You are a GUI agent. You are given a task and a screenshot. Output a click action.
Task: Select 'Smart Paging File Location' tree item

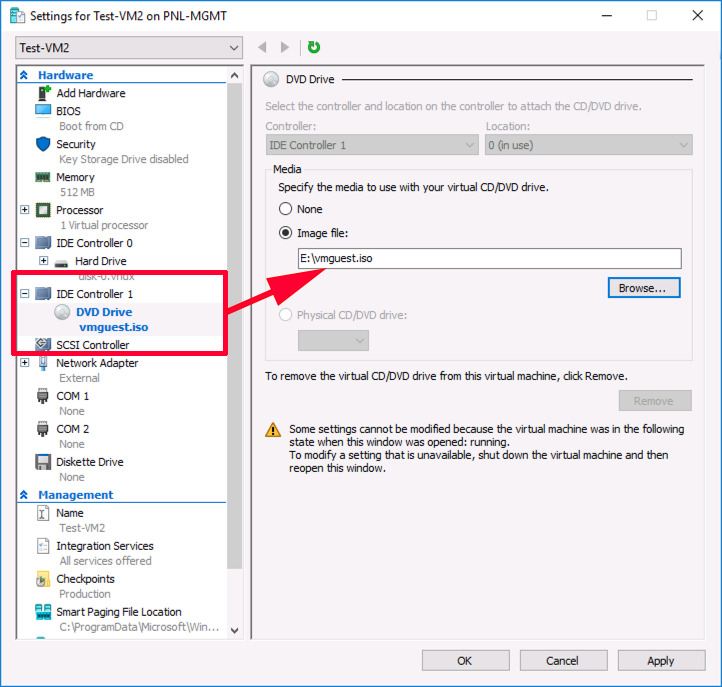coord(119,612)
